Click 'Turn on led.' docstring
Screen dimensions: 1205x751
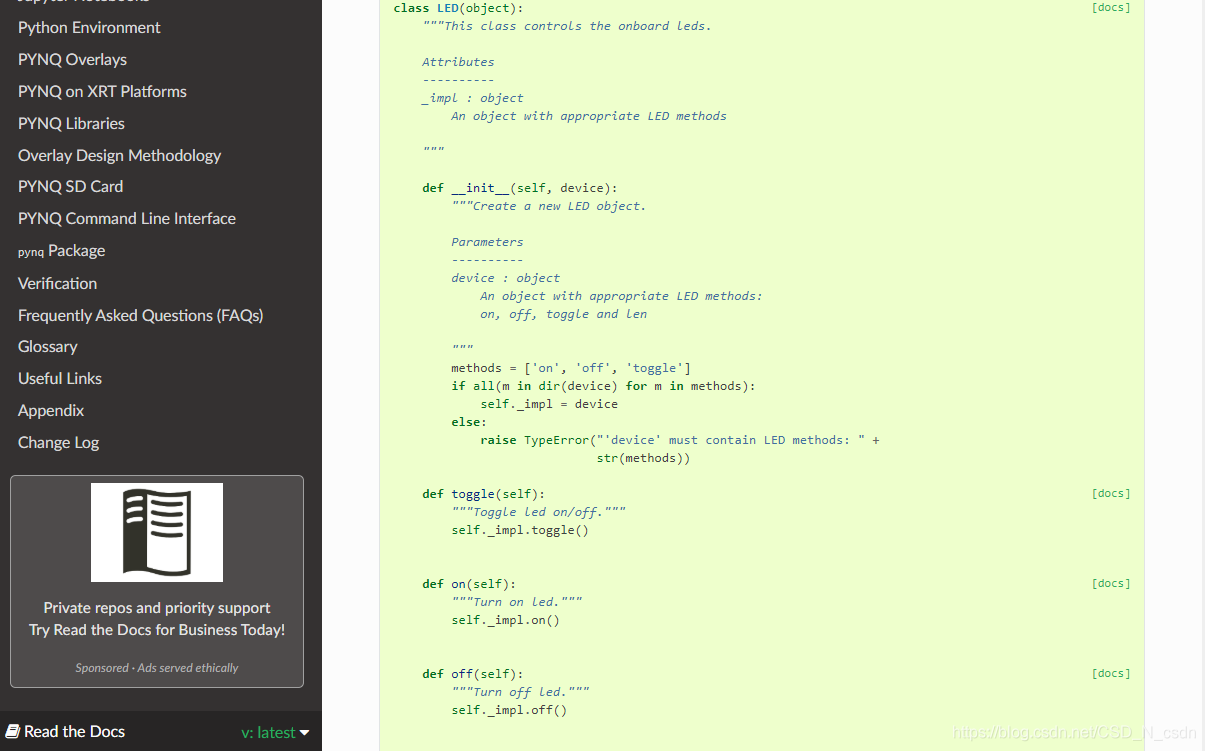(517, 602)
